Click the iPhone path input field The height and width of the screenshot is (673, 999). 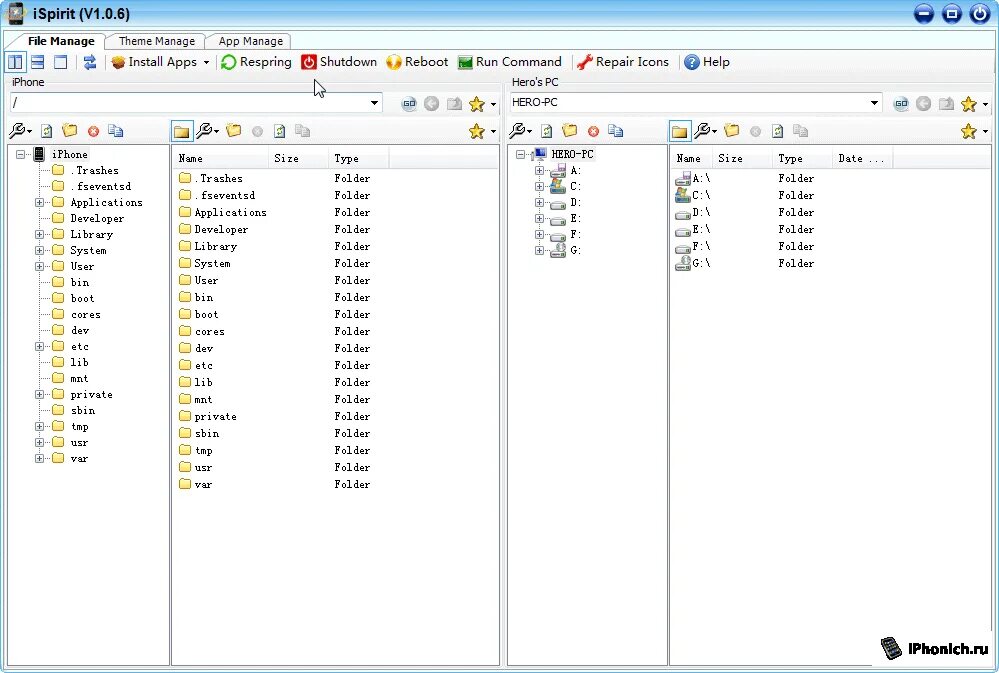tap(189, 103)
